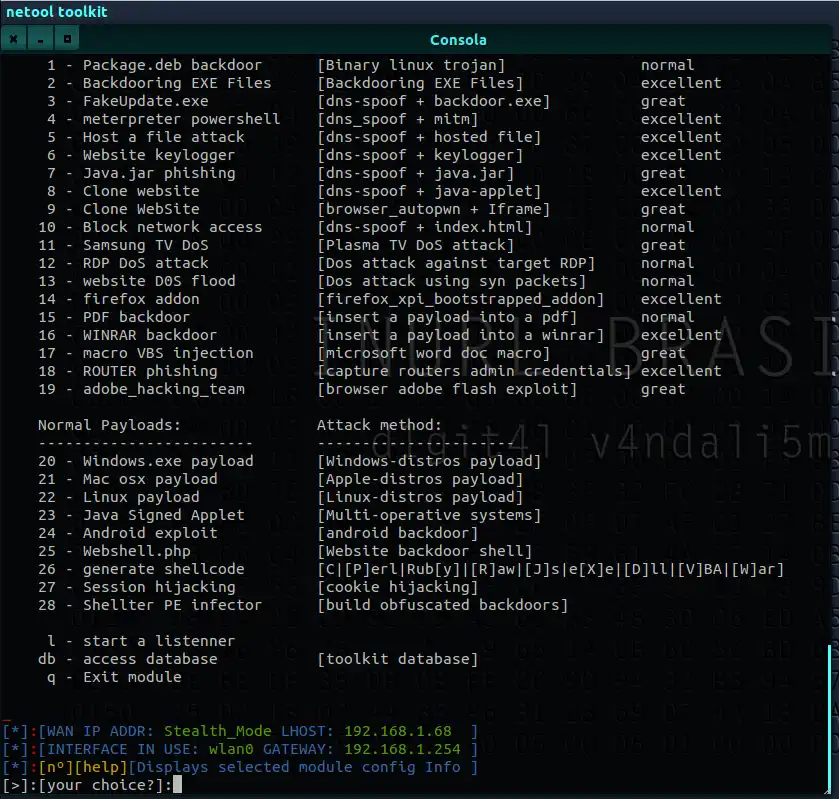Select 'Backdooring EXE Files' option 2 name
This screenshot has height=799, width=839.
pyautogui.click(x=177, y=83)
